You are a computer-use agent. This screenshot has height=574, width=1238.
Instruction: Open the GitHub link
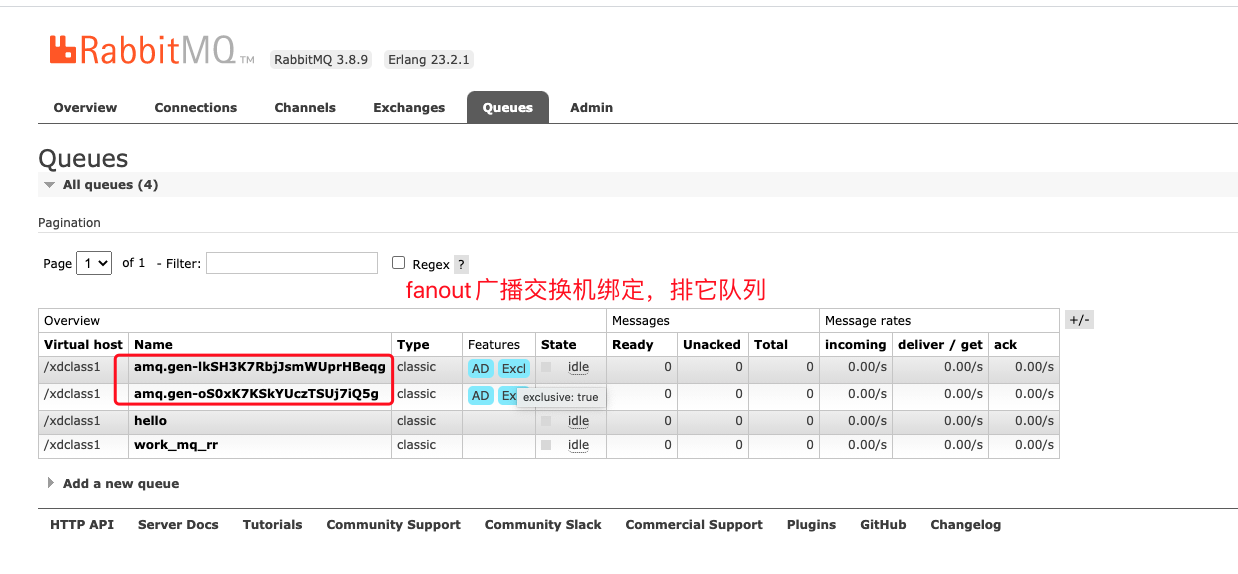(x=883, y=524)
